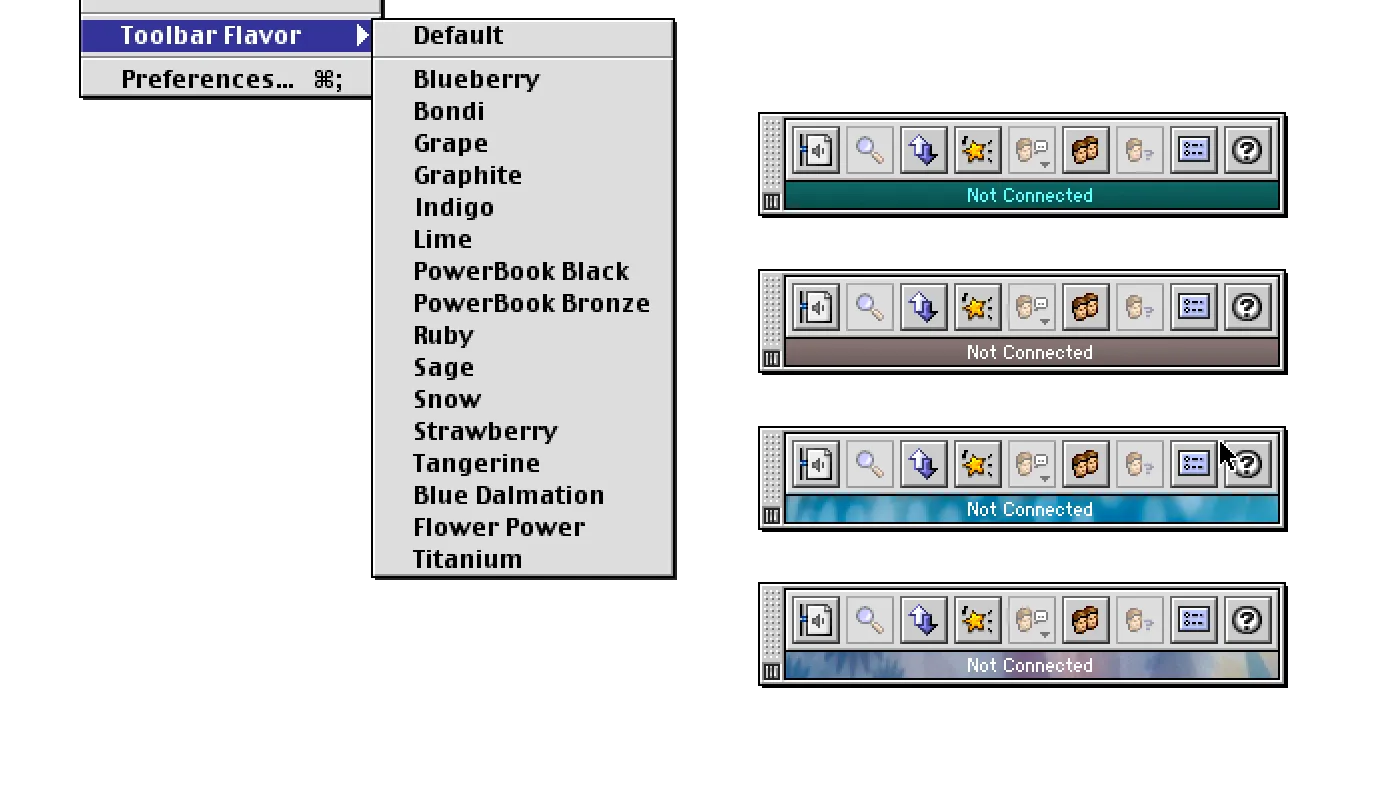Screen dimensions: 1400x800
Task: Click two-faces icon in Blue Dalmatian toolbar
Action: 1086,465
